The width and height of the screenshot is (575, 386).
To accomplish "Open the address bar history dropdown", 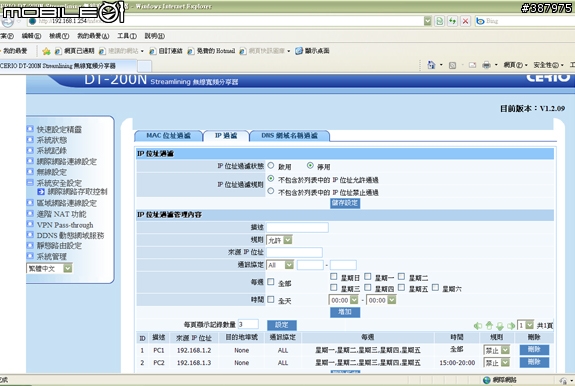I will click(x=427, y=21).
